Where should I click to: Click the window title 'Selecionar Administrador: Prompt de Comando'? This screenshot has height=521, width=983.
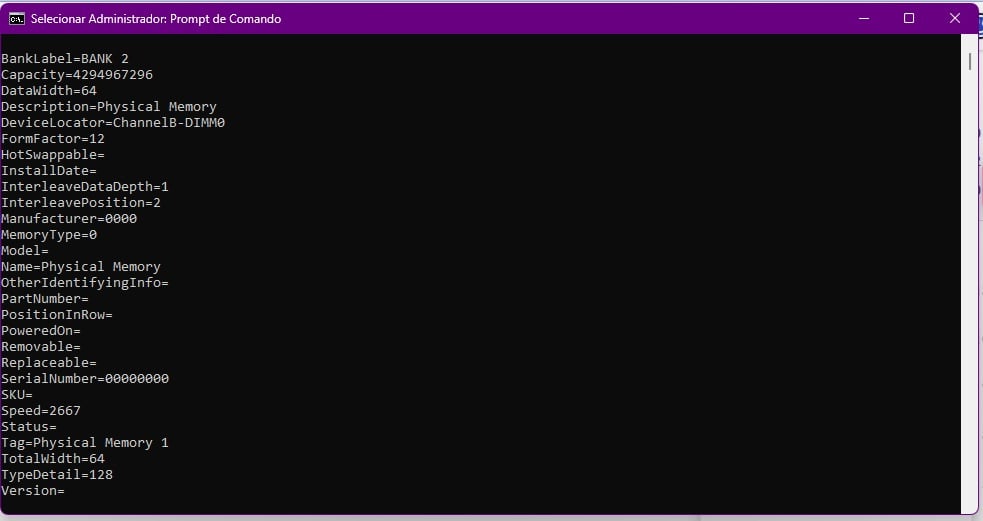click(155, 19)
